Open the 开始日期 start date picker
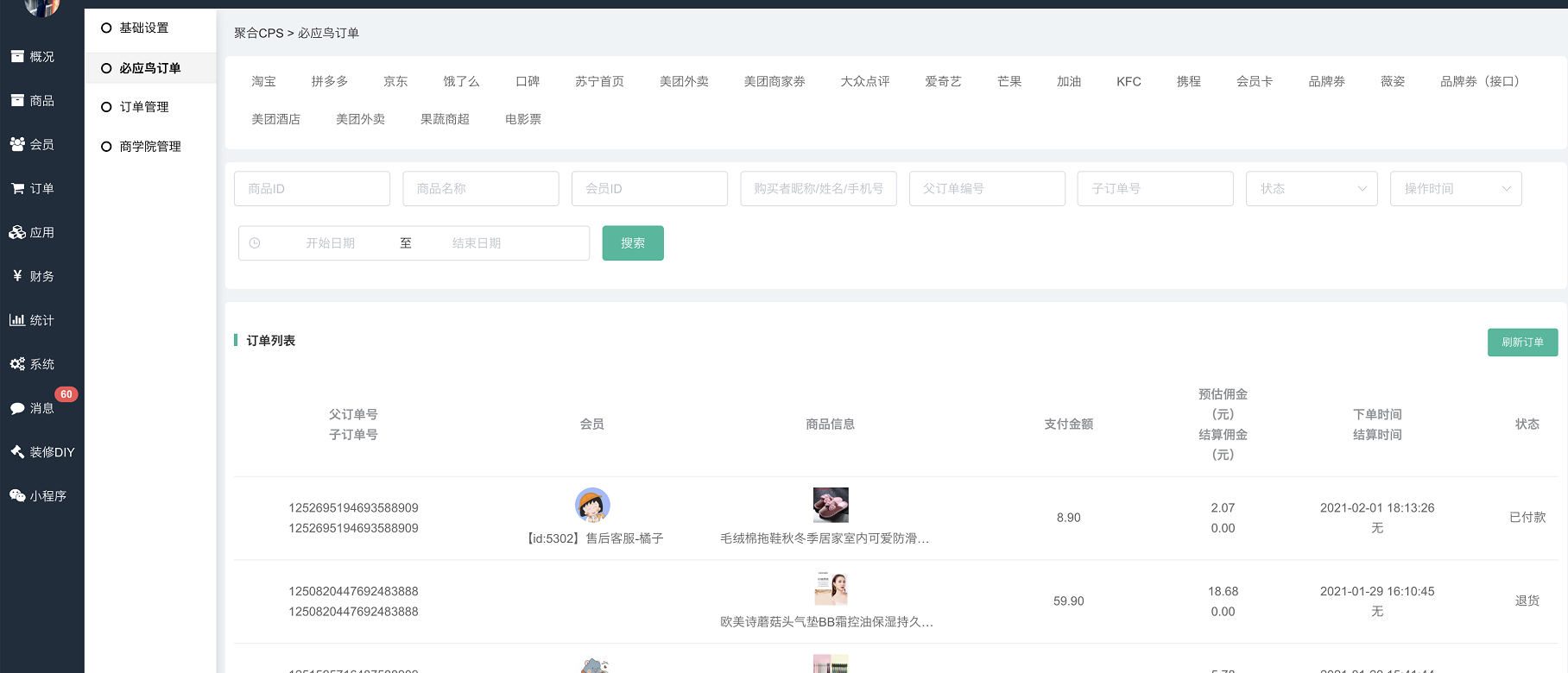 coord(330,243)
